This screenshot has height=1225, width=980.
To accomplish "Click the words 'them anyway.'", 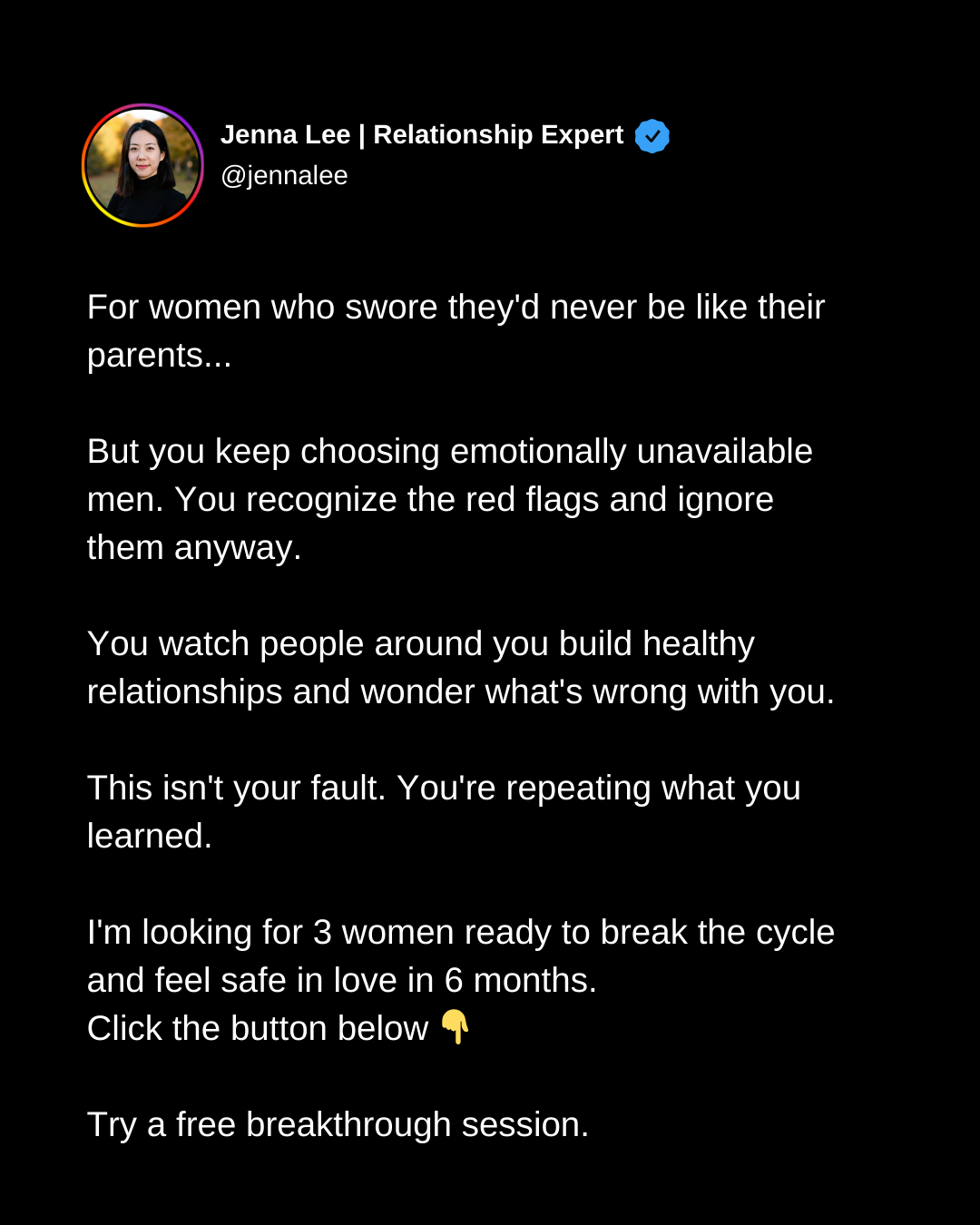I will [194, 548].
